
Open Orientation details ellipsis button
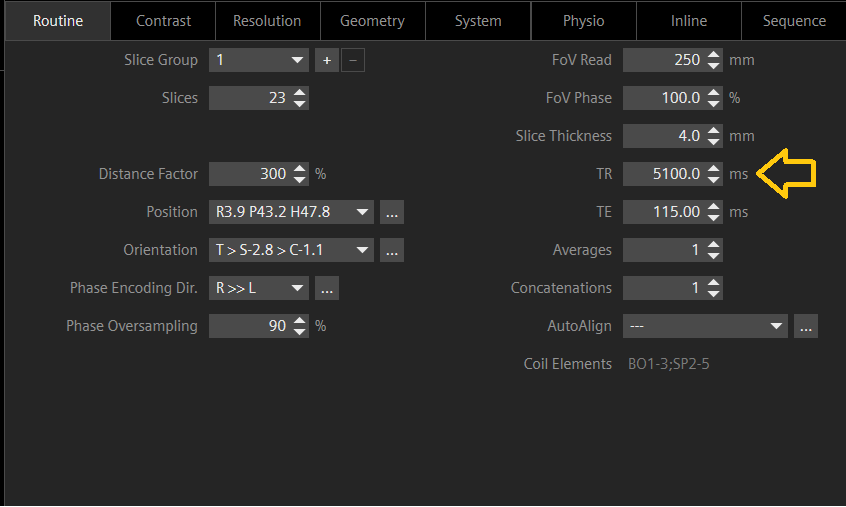pyautogui.click(x=392, y=250)
